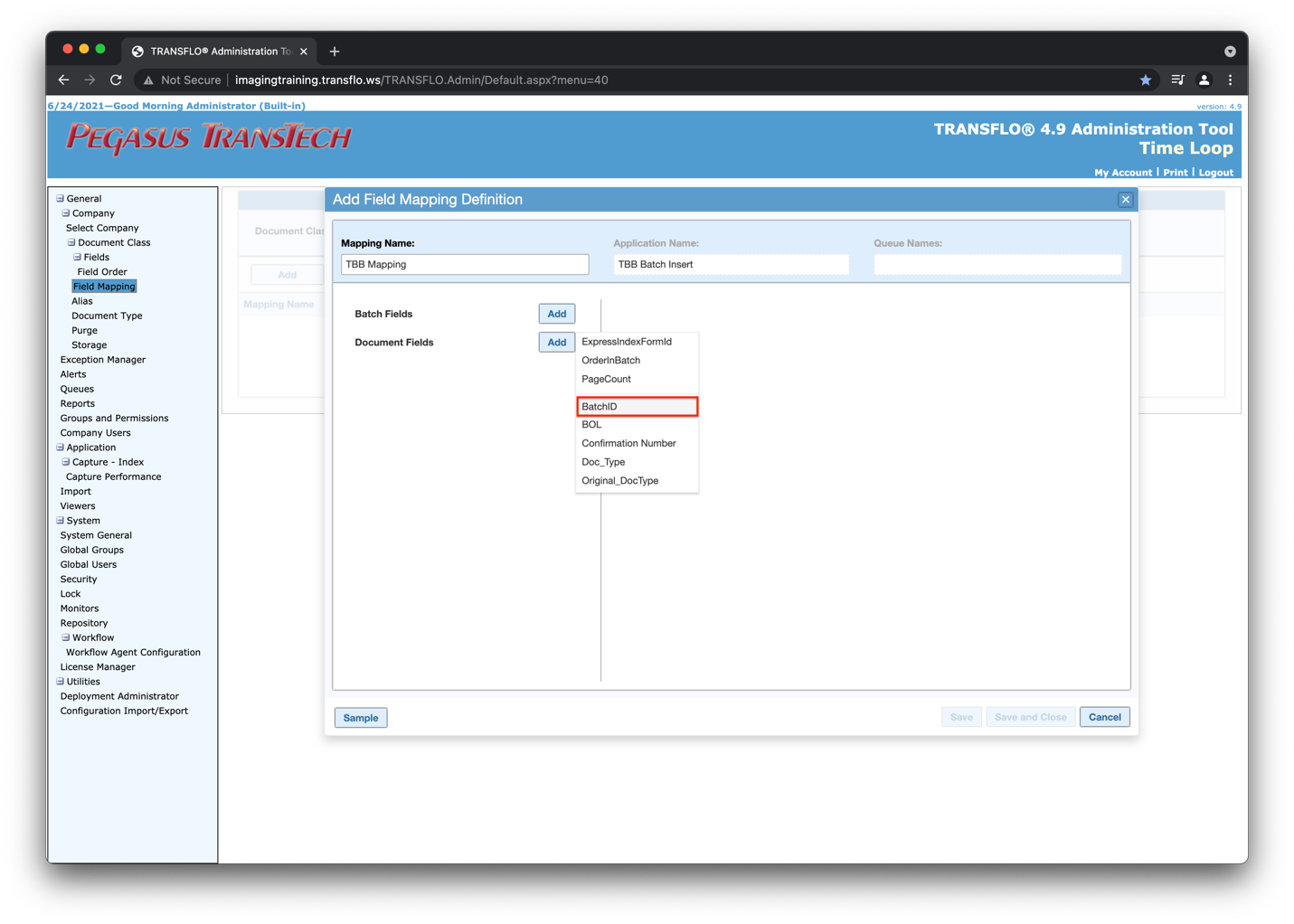1294x924 pixels.
Task: Click Add next to Batch Fields
Action: point(557,314)
